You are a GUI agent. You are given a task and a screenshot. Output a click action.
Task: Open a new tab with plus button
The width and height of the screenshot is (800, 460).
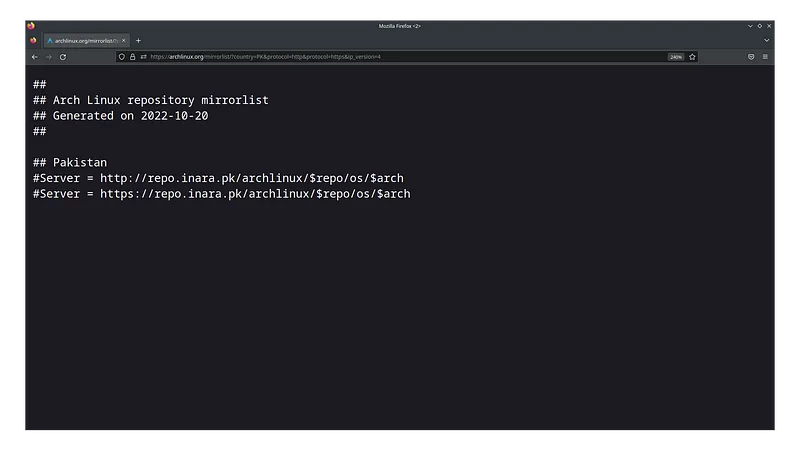click(138, 40)
